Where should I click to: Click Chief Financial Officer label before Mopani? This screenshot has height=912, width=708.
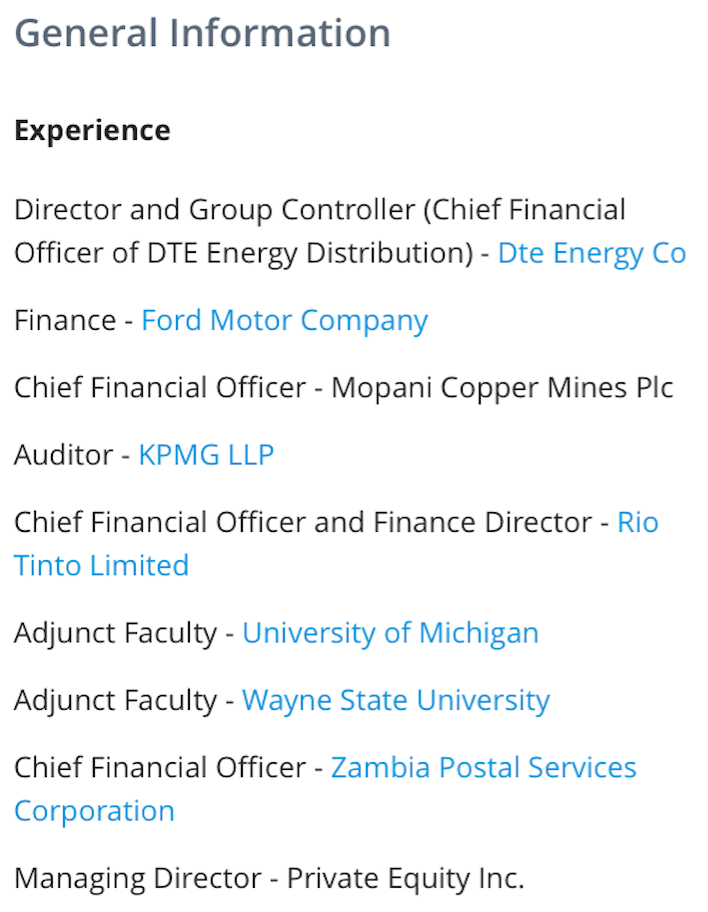coord(160,388)
